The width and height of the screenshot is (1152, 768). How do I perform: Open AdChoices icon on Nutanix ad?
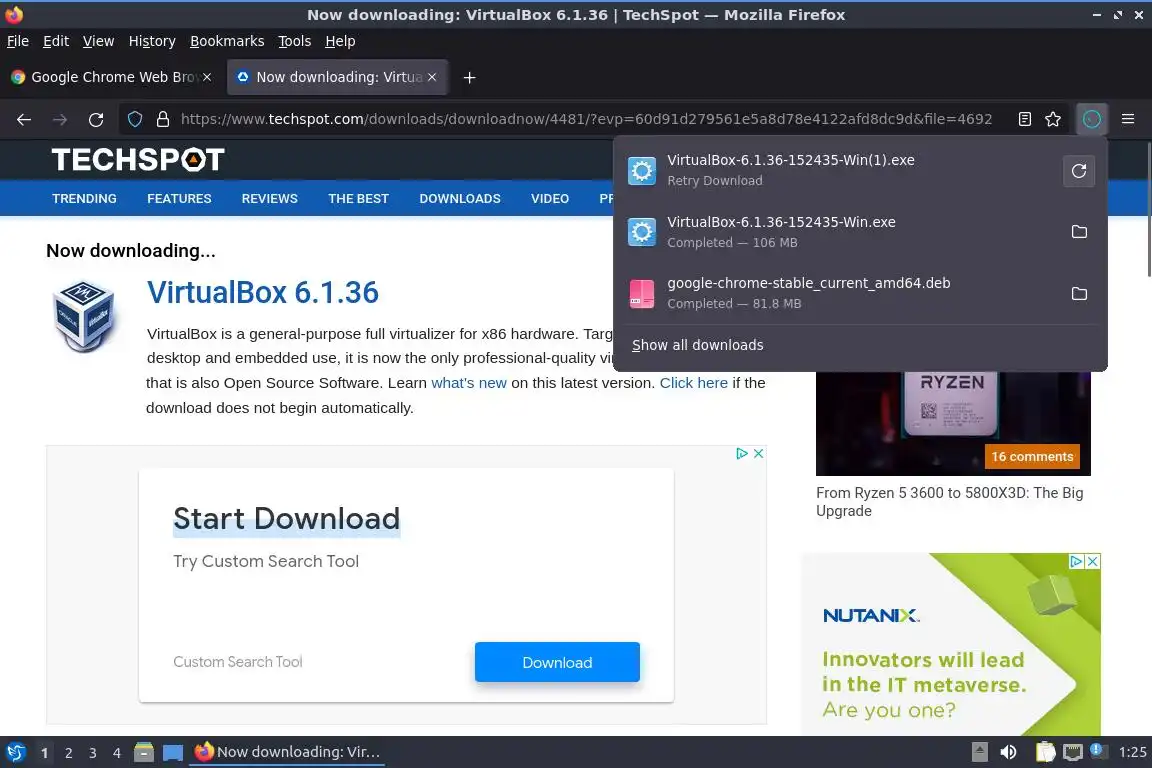1076,561
